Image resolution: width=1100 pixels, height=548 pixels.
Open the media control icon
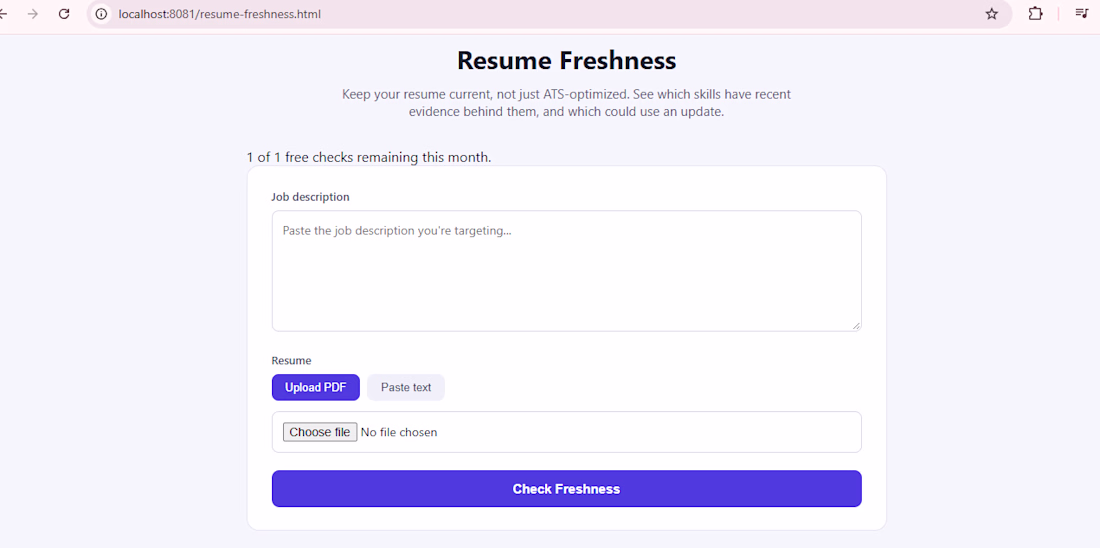pyautogui.click(x=1081, y=13)
